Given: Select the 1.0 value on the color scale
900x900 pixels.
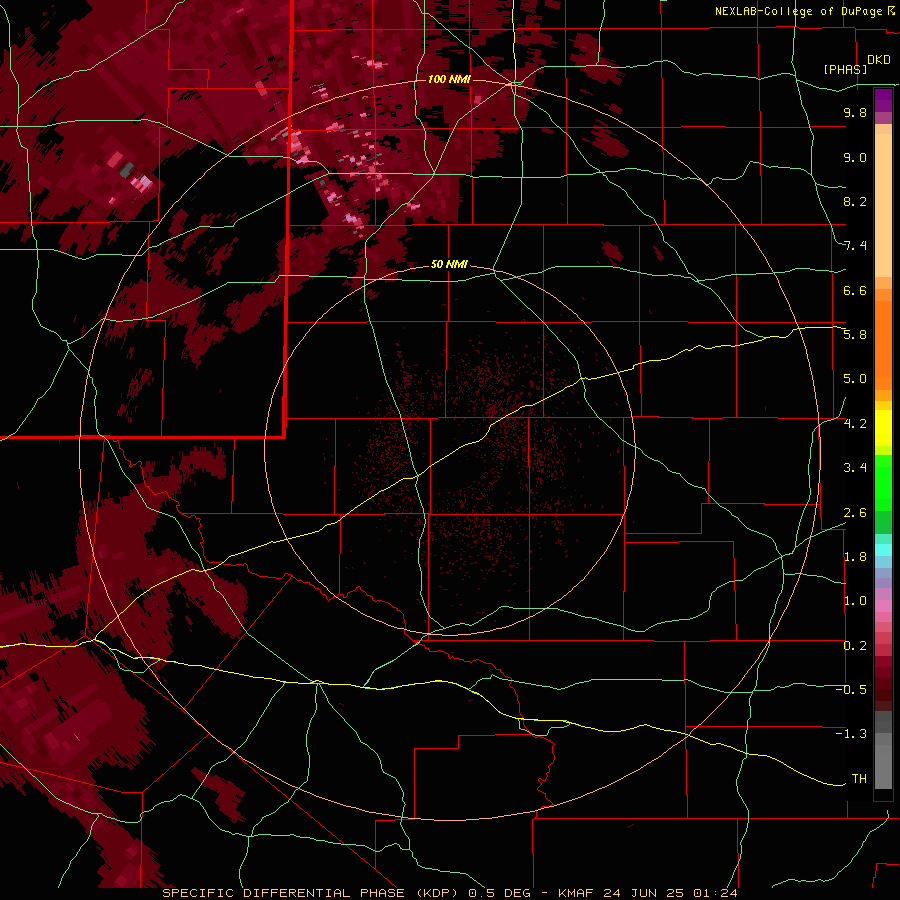Looking at the screenshot, I should click(x=855, y=601).
